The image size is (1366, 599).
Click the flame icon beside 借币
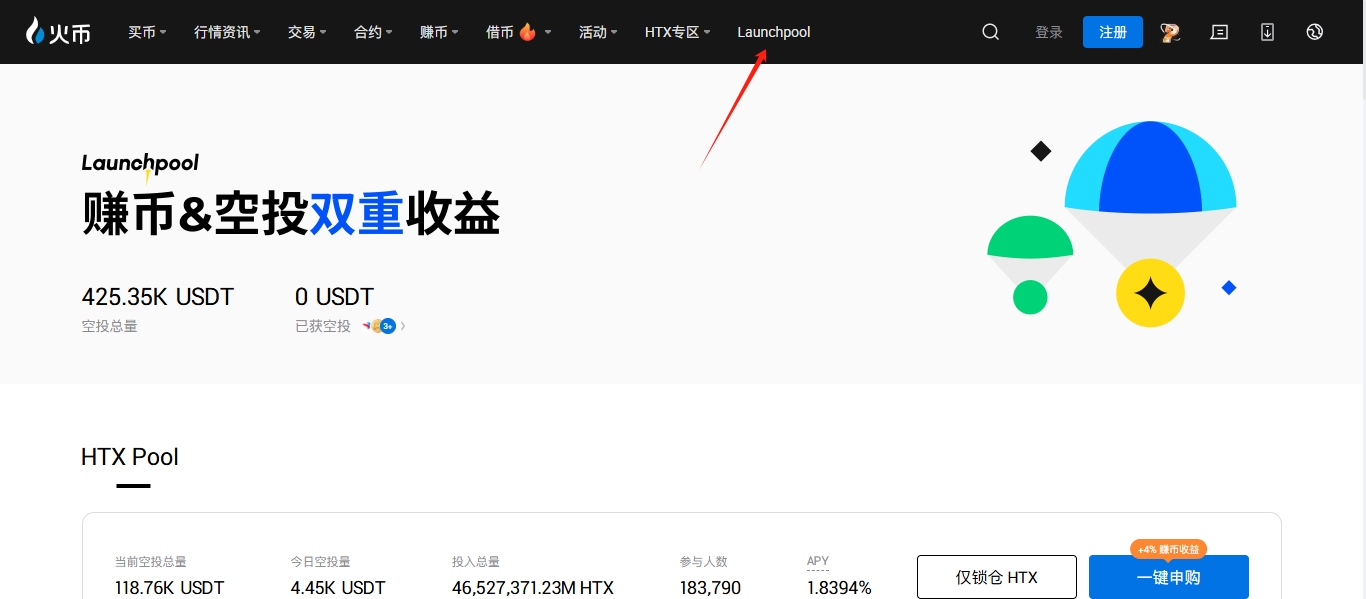coord(528,32)
